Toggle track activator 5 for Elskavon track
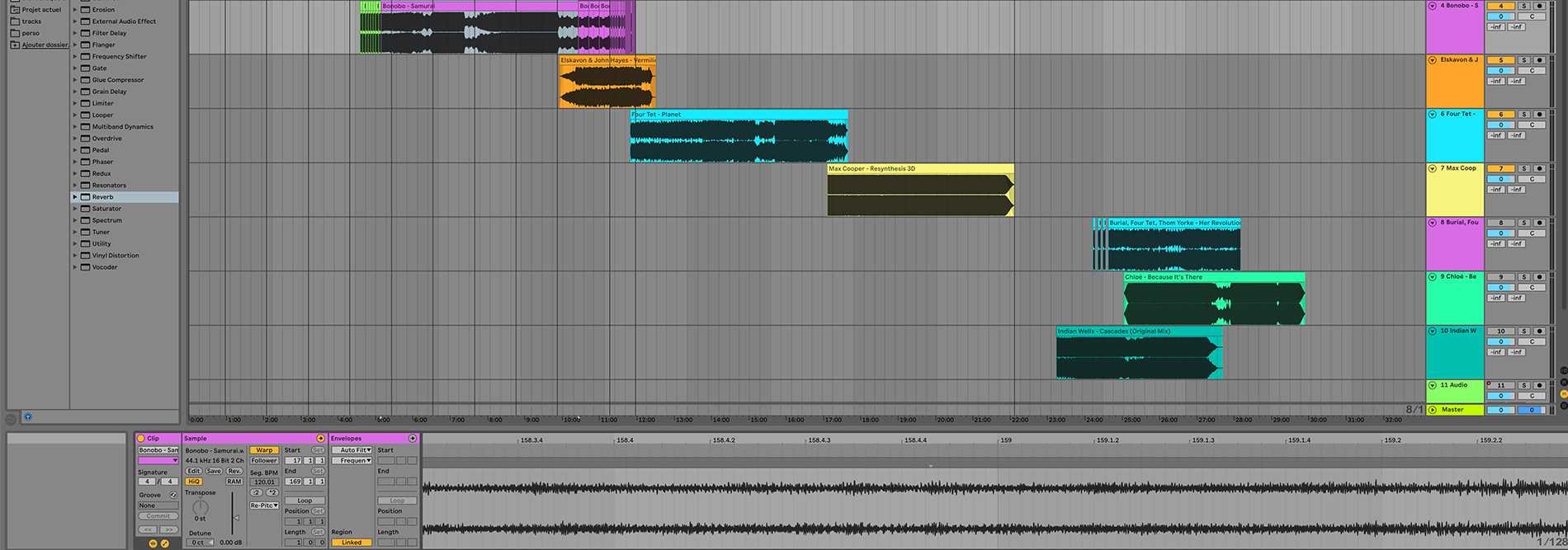Image resolution: width=1568 pixels, height=550 pixels. click(1500, 60)
